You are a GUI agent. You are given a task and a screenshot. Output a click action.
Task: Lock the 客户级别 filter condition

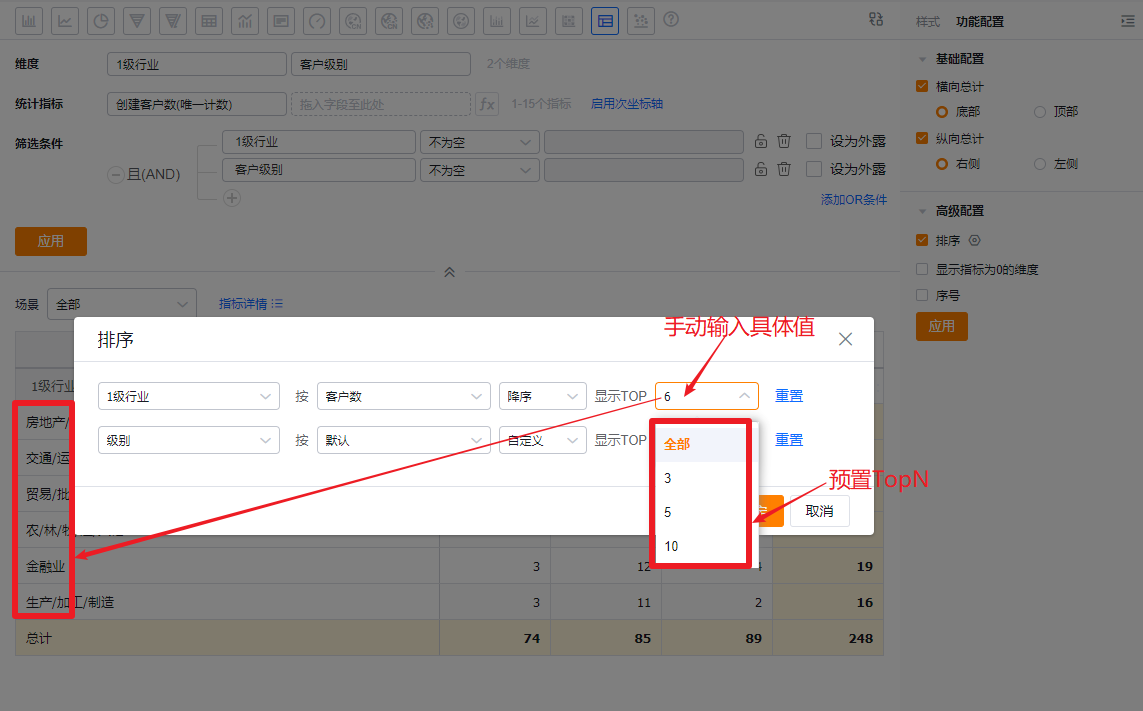click(761, 169)
